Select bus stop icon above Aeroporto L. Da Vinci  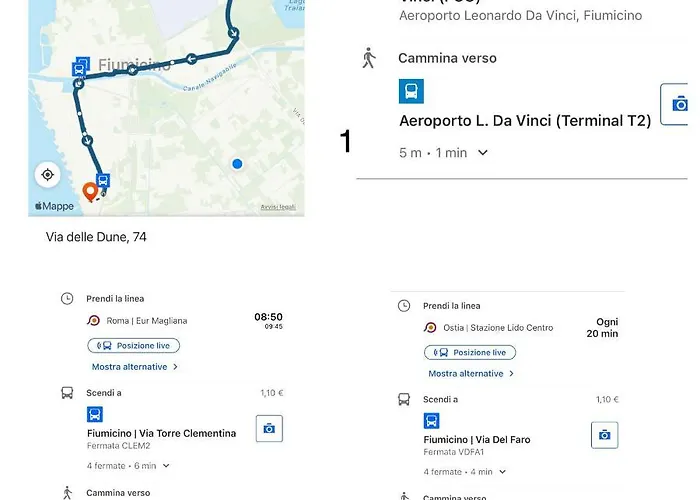(411, 92)
